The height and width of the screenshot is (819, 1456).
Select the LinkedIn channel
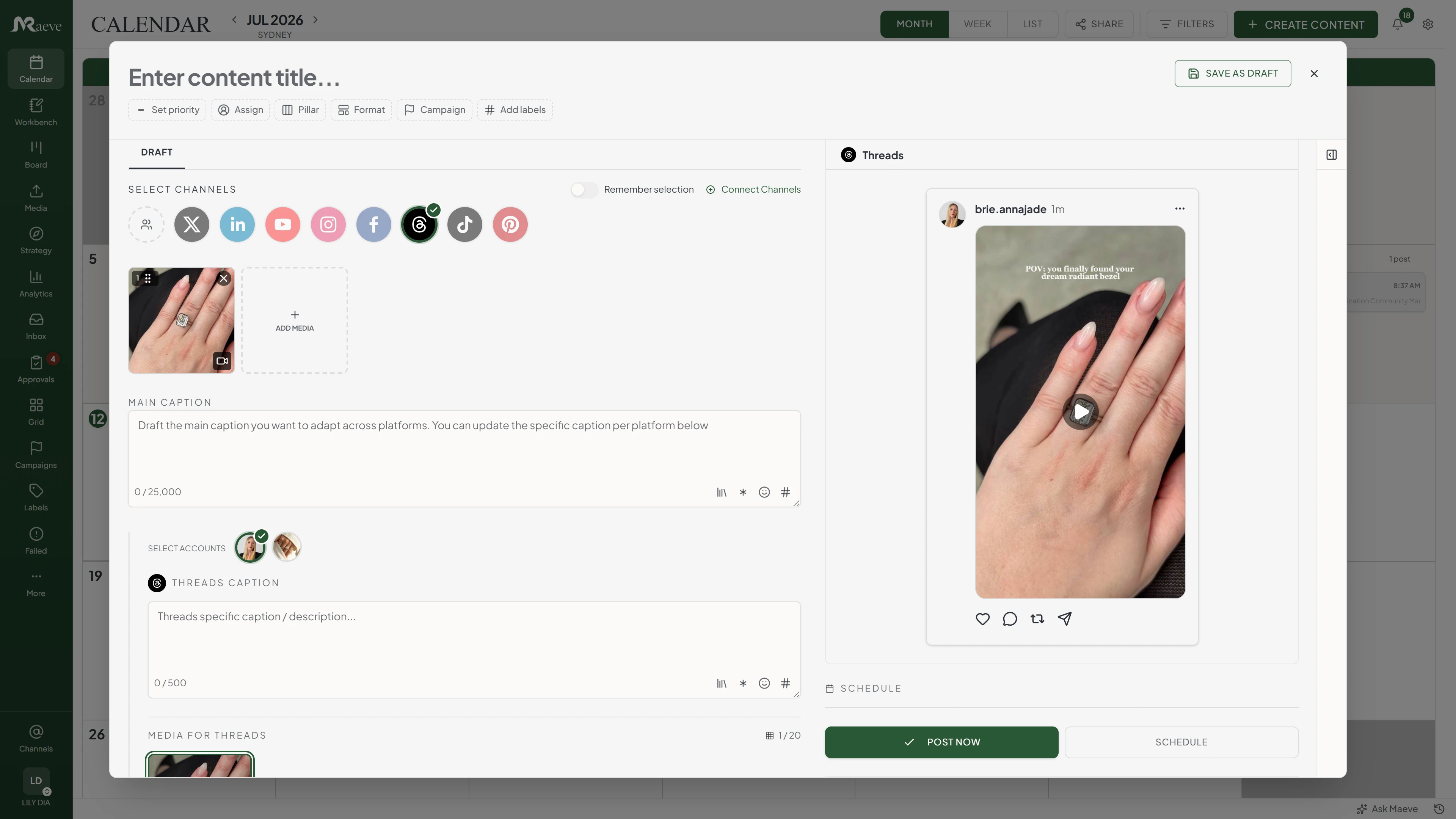237,224
